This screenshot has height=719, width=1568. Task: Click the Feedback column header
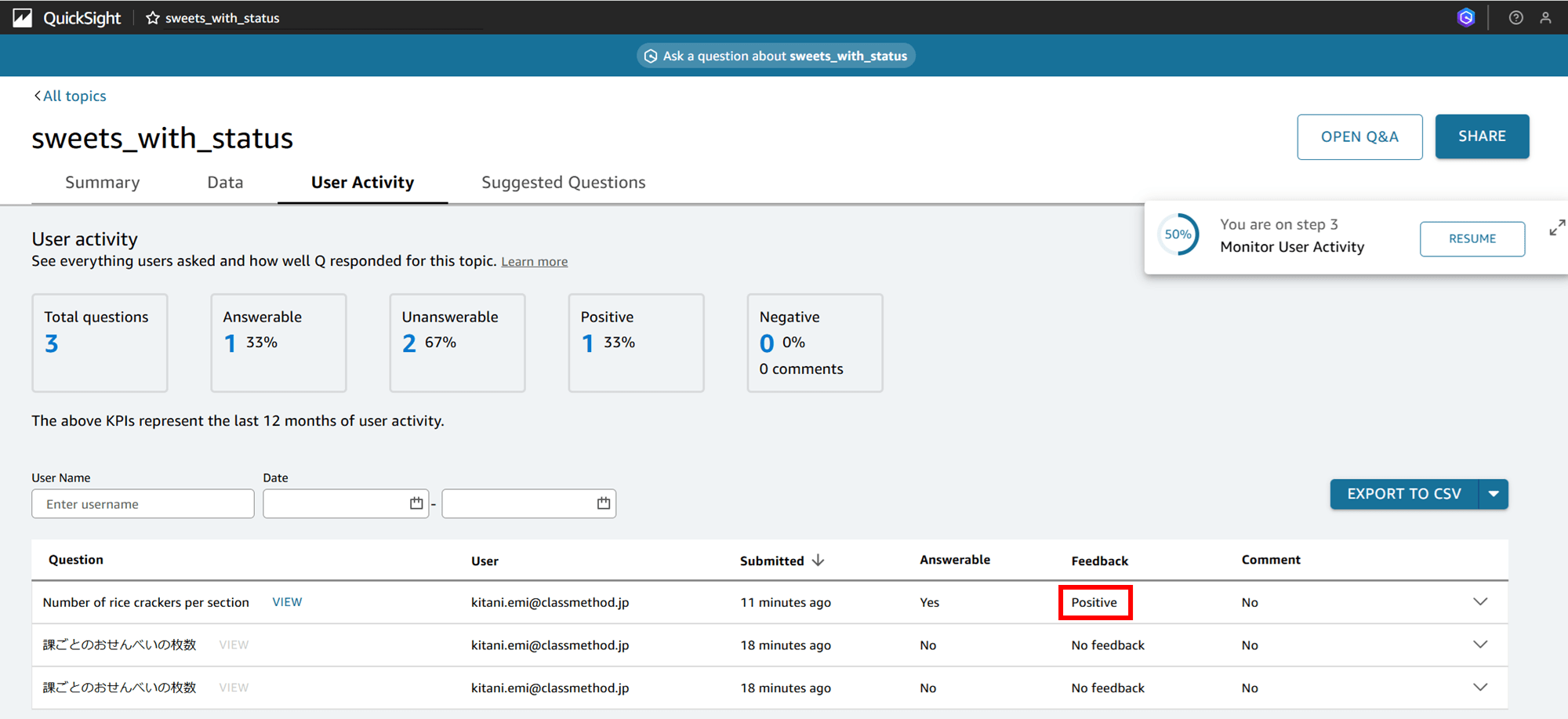(x=1099, y=561)
